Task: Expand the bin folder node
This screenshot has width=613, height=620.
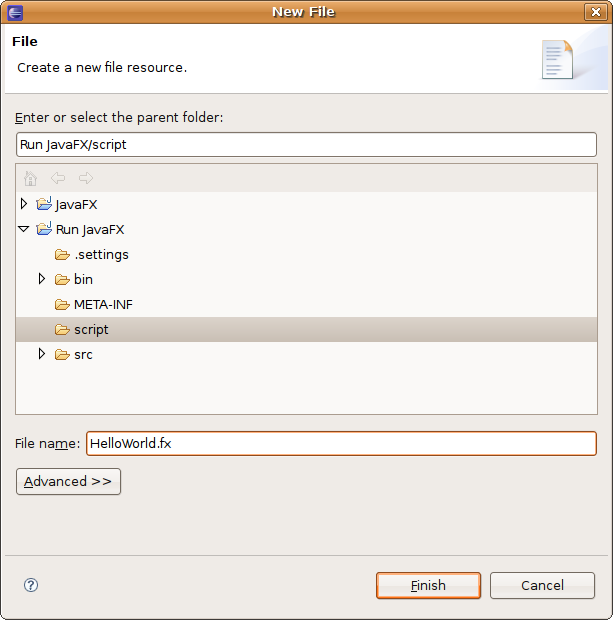Action: click(42, 279)
